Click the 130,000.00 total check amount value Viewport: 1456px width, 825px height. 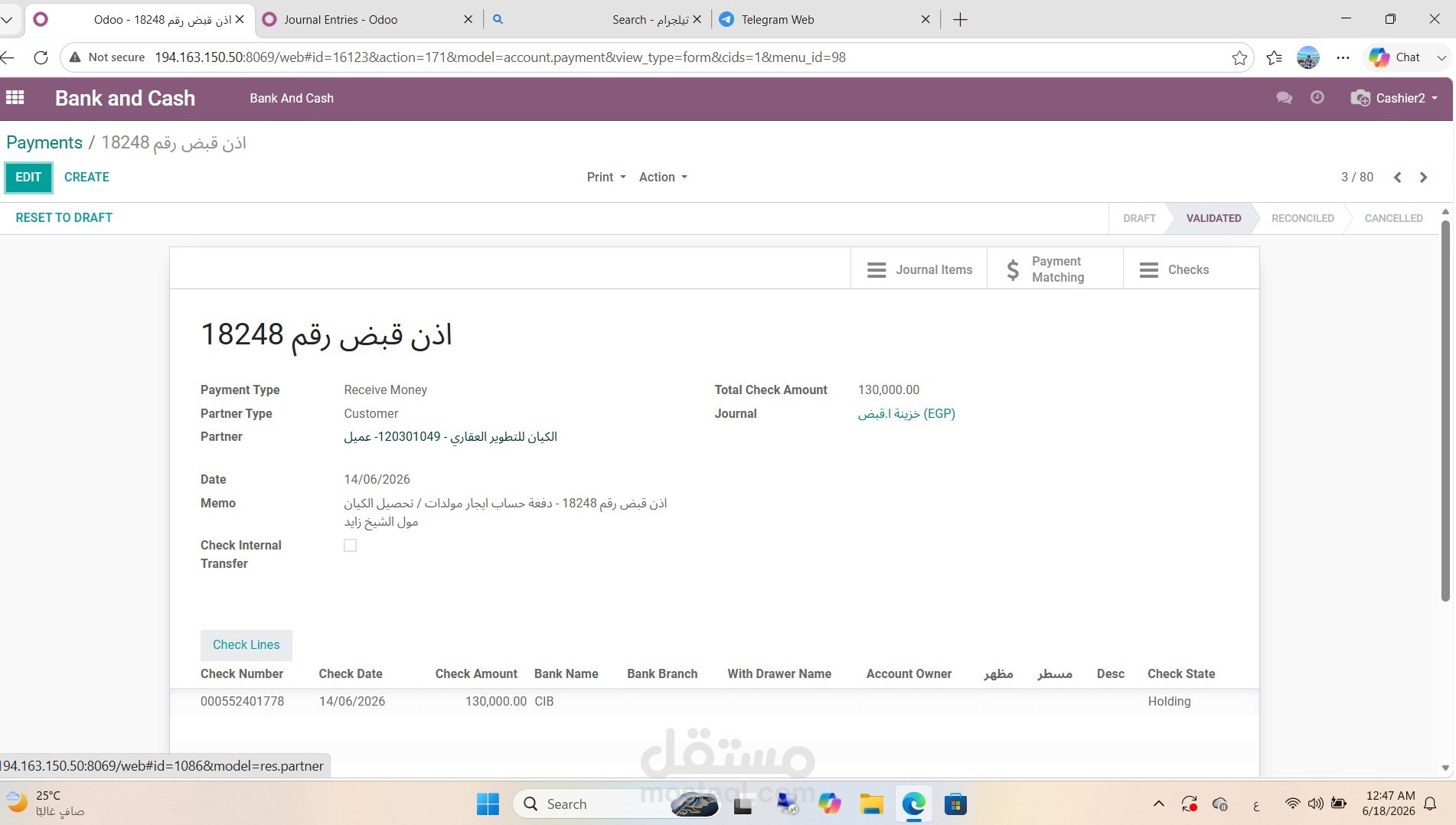pyautogui.click(x=888, y=390)
